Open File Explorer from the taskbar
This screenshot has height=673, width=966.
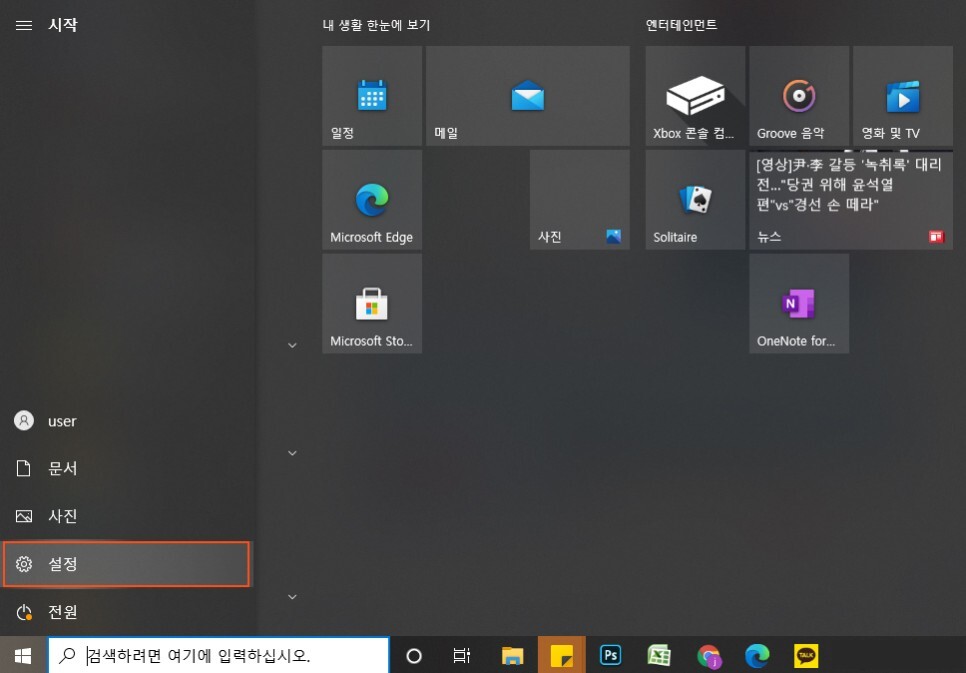coord(513,656)
